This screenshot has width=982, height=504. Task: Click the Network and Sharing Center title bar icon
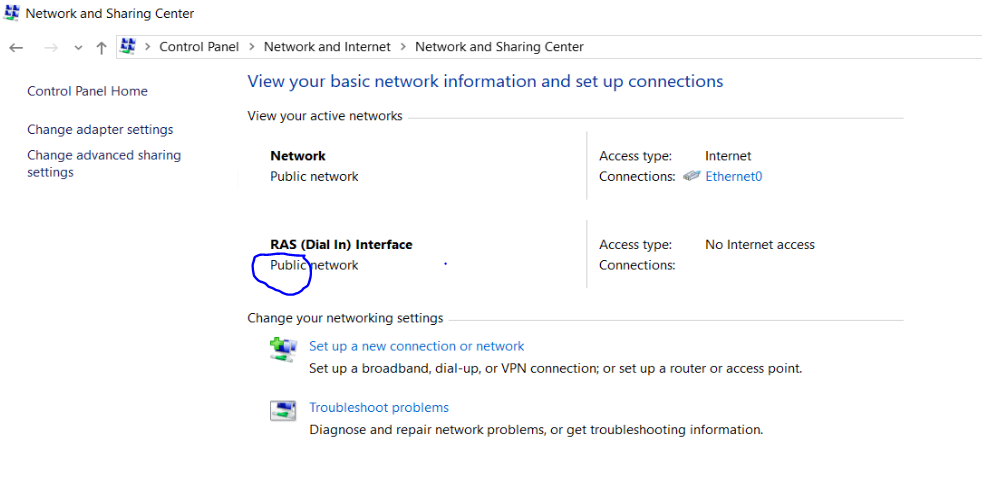point(11,13)
